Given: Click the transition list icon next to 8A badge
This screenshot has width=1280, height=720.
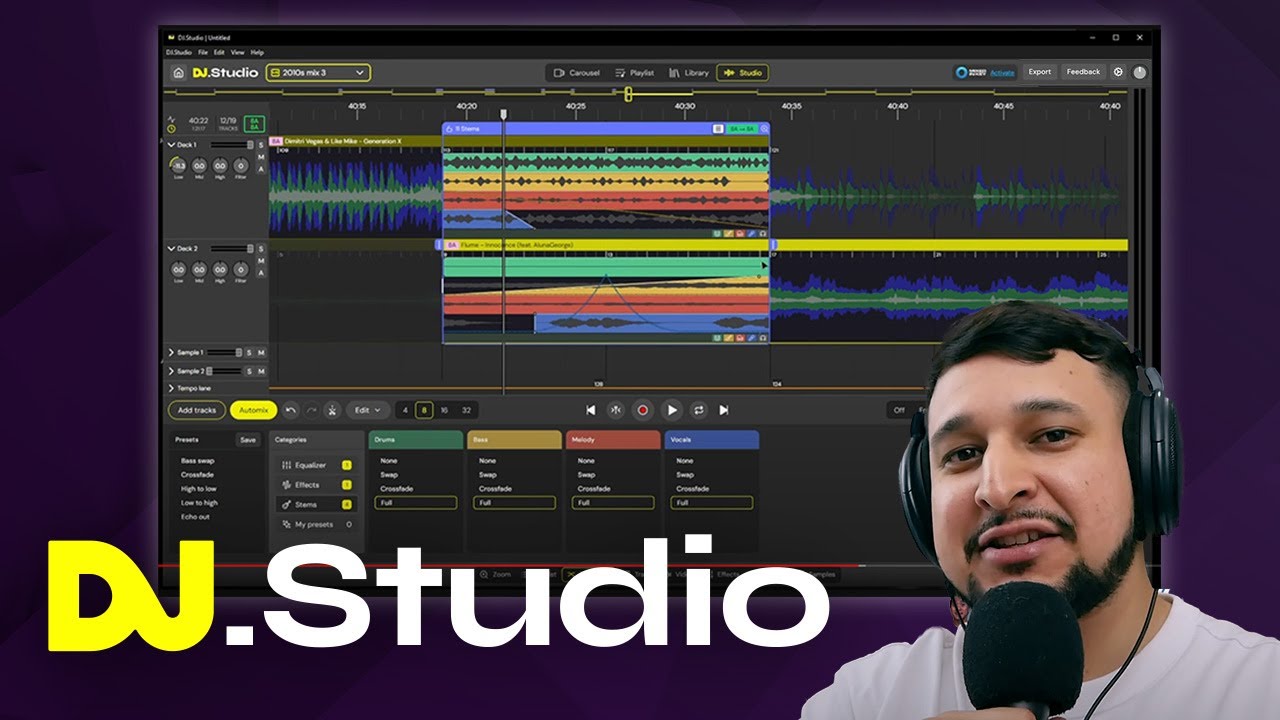Looking at the screenshot, I should (717, 129).
